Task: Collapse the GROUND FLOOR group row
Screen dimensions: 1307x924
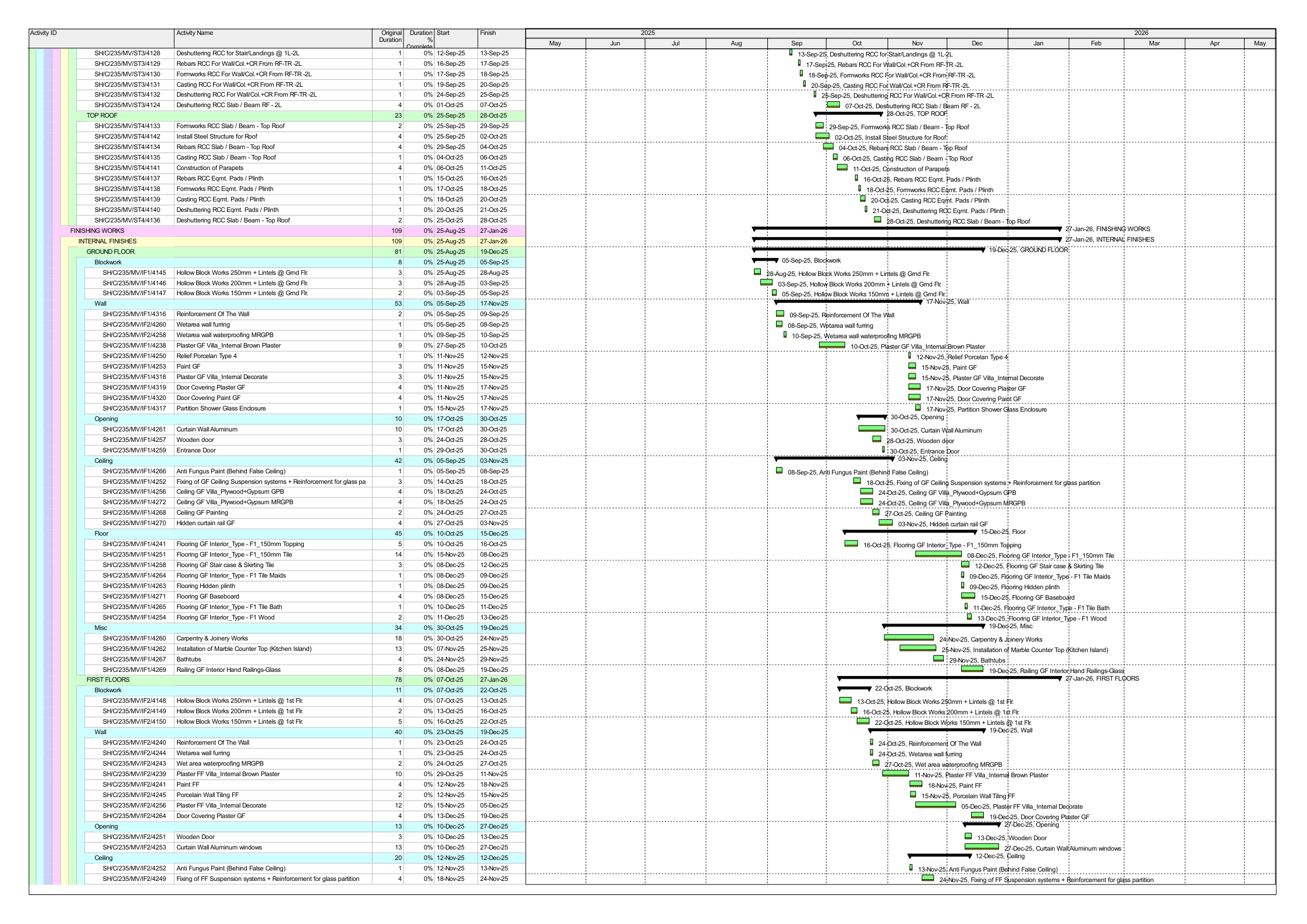Action: pos(111,252)
